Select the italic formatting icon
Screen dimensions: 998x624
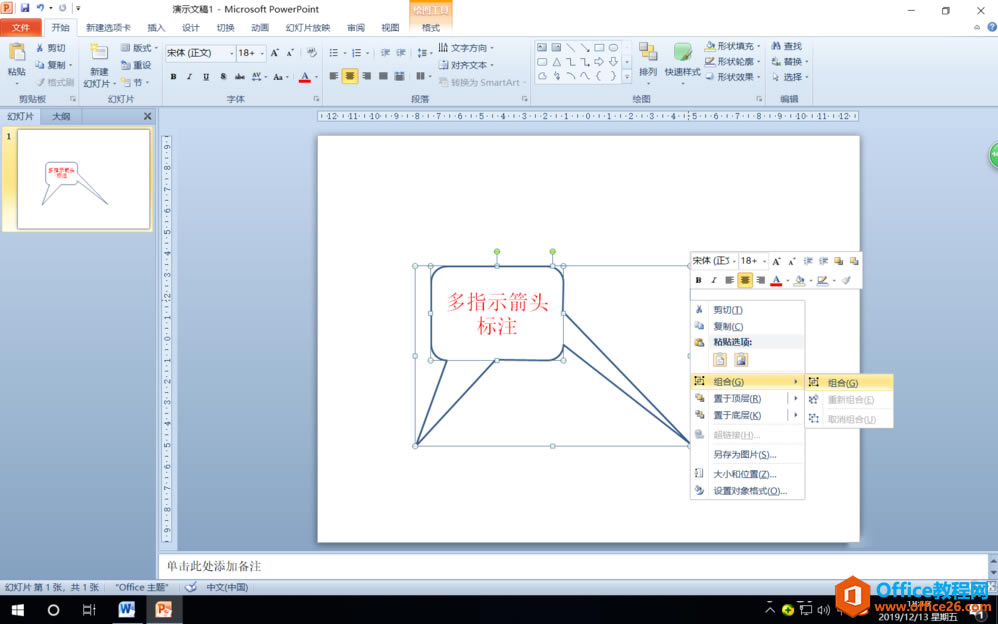click(189, 77)
